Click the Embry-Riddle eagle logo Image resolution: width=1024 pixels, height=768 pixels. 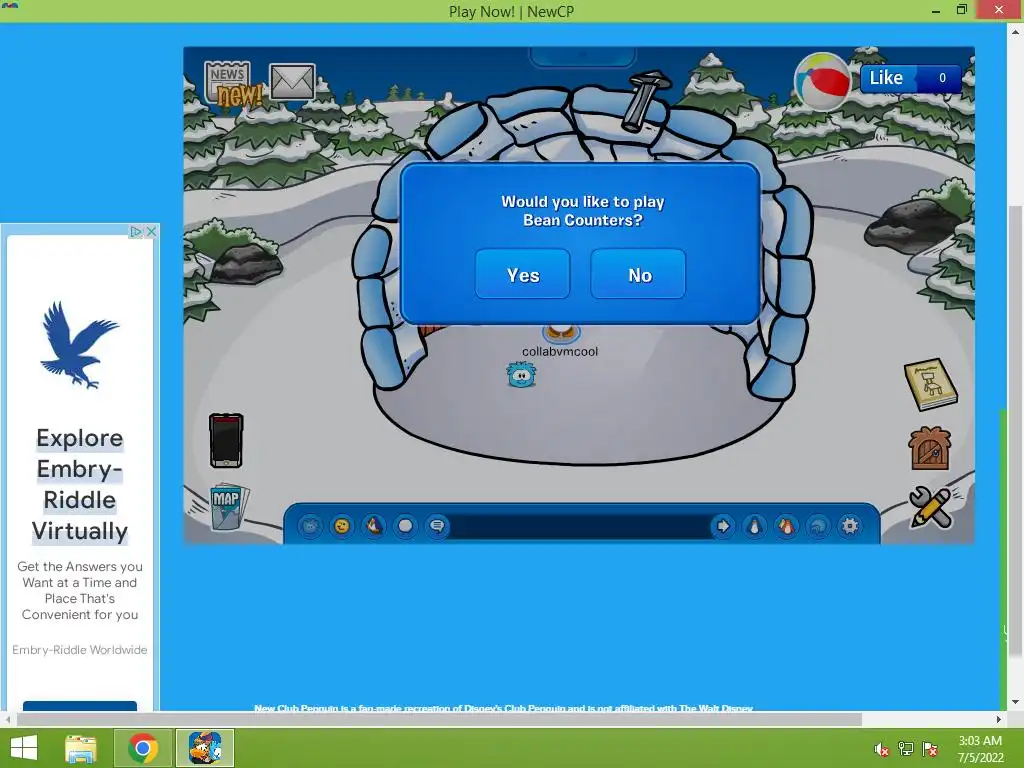79,345
